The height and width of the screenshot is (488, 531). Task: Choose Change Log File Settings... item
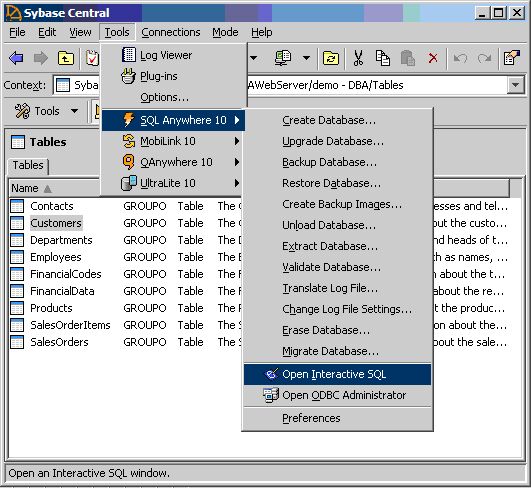tap(337, 309)
